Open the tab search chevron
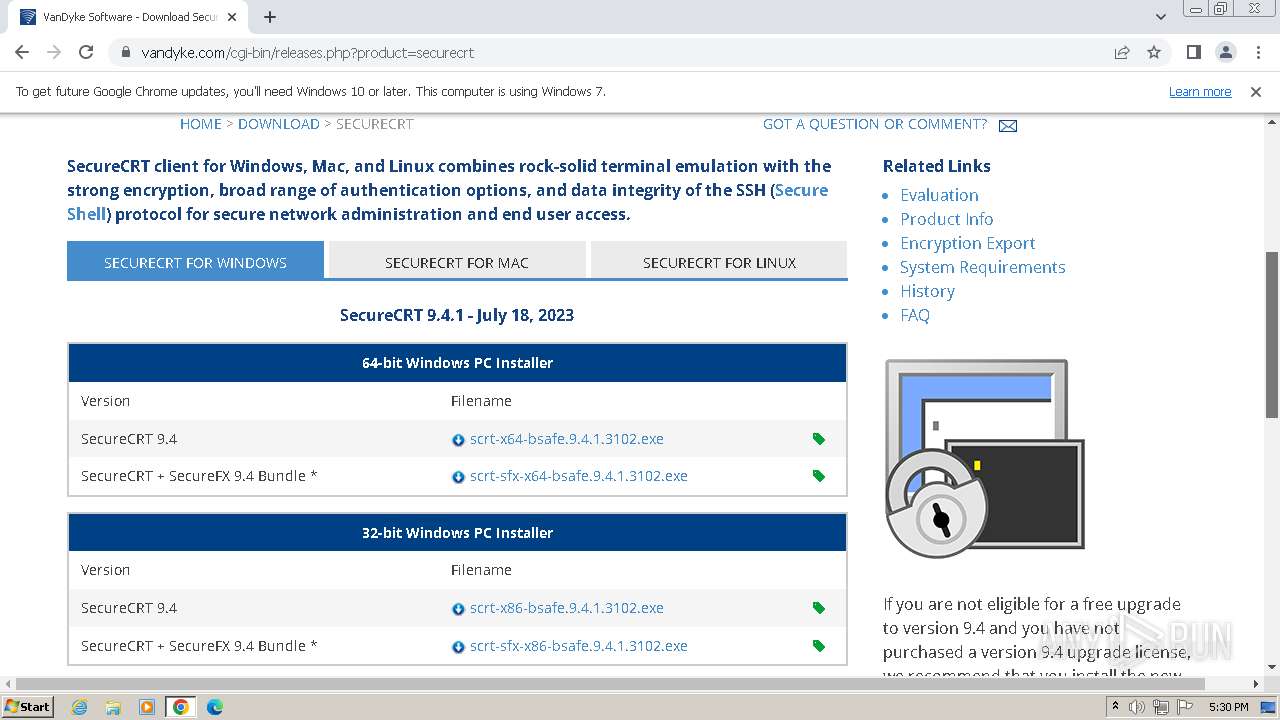Screen dimensions: 1280x720 coord(1161,17)
